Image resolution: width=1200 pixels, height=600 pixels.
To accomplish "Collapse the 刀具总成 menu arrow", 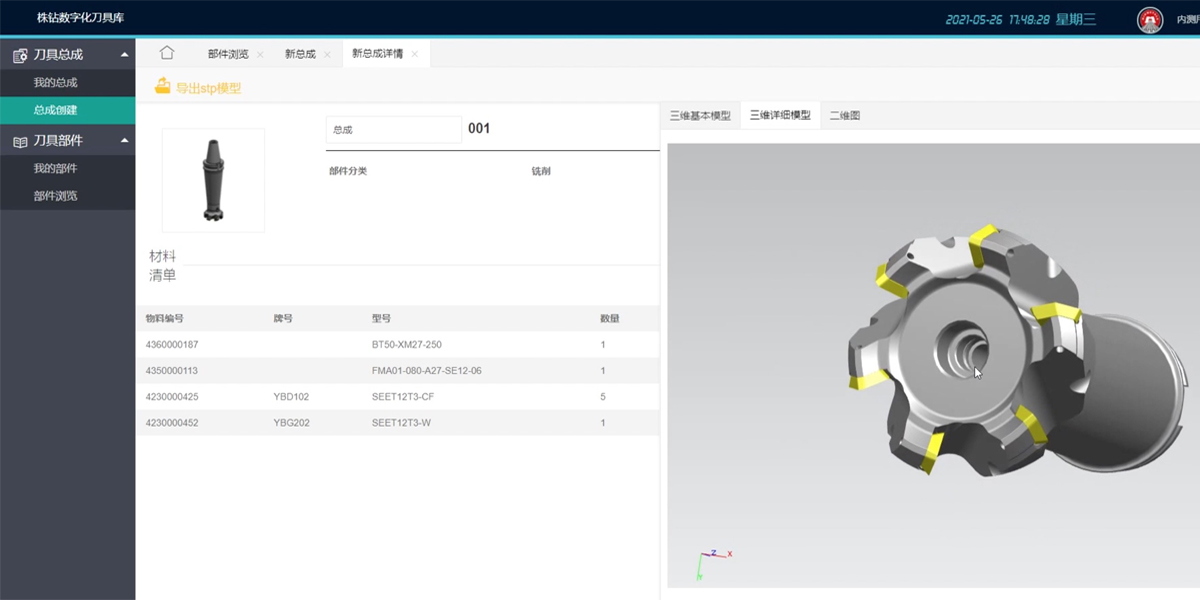I will pyautogui.click(x=124, y=54).
